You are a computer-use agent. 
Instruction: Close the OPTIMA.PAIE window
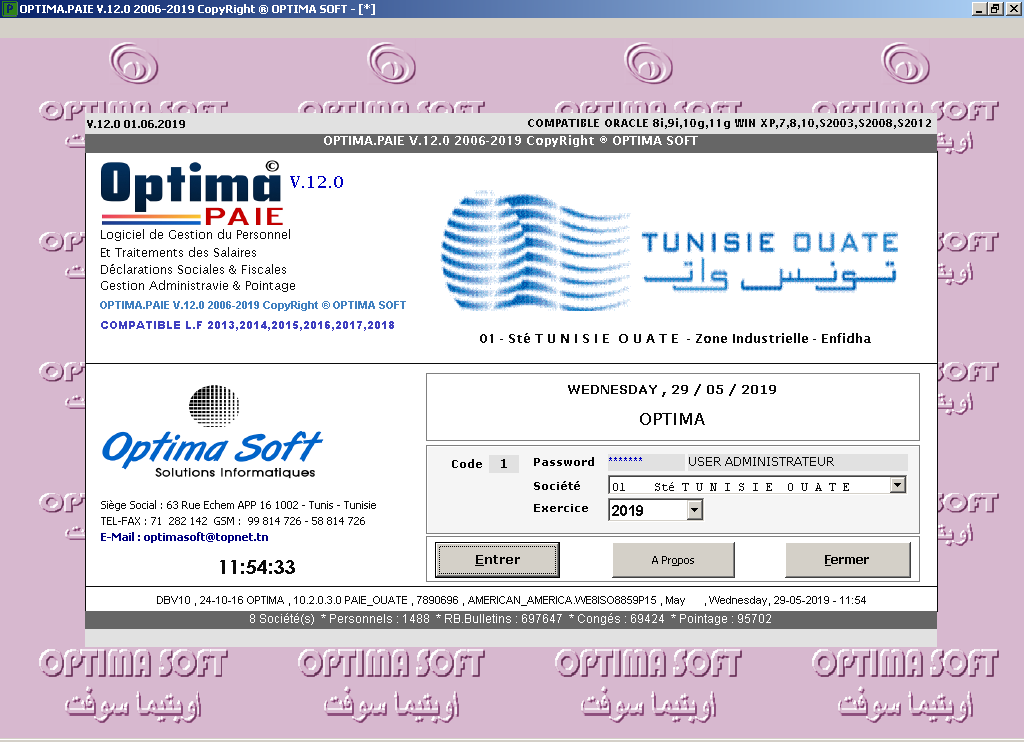coord(1012,9)
